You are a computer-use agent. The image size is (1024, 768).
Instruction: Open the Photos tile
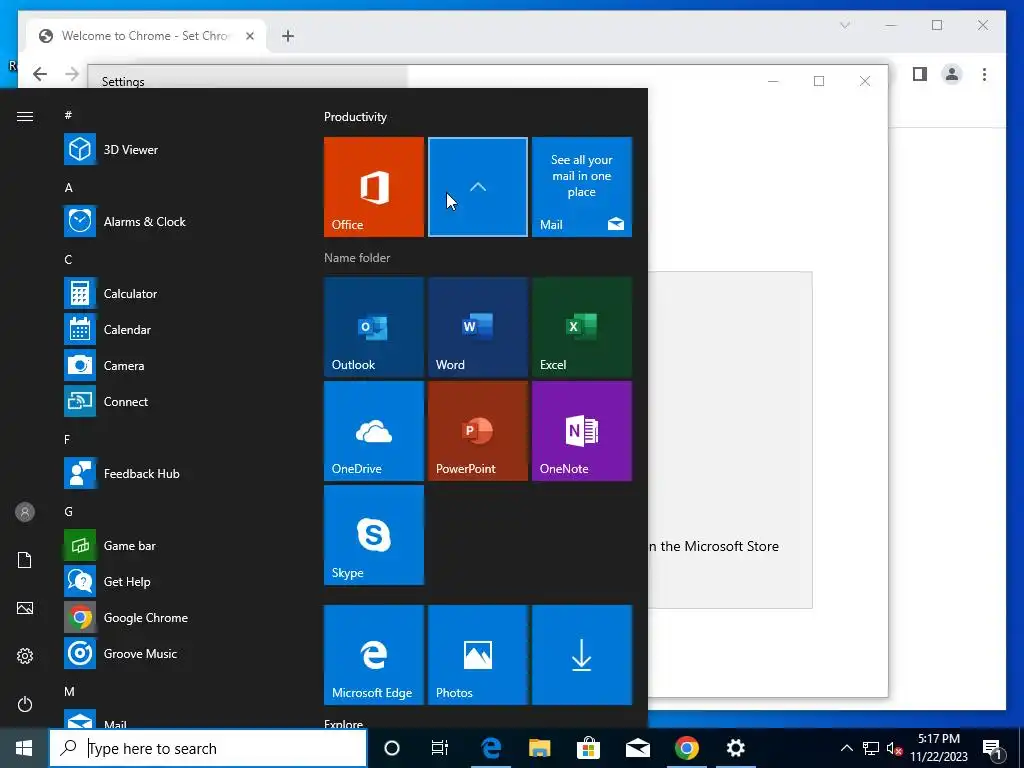[478, 655]
